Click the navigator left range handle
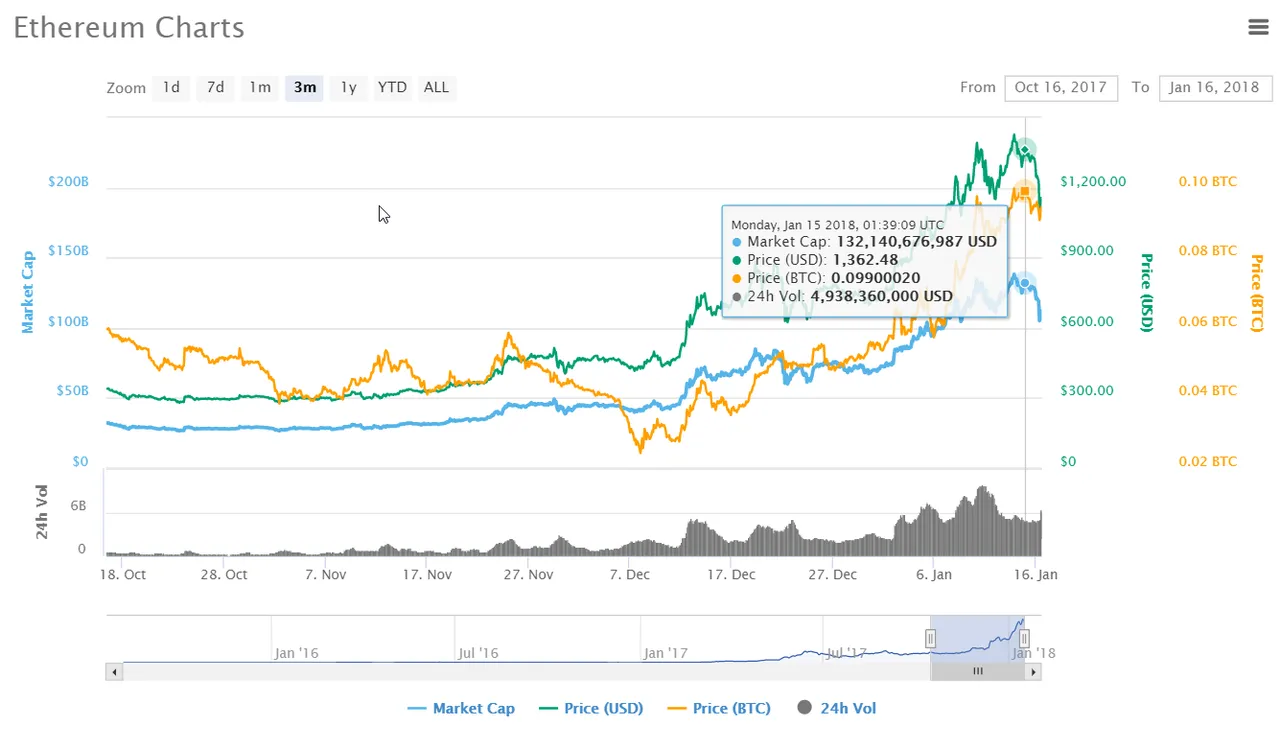 coord(930,638)
